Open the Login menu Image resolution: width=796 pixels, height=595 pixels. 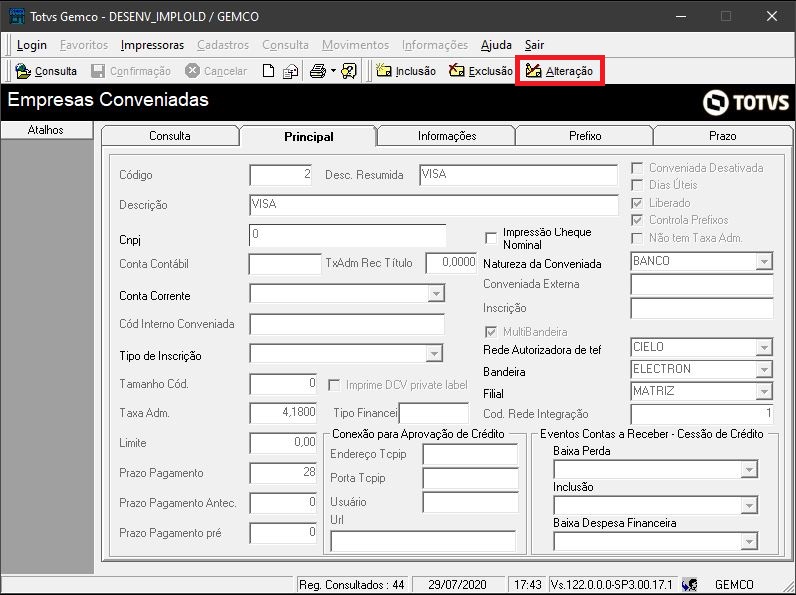click(x=31, y=45)
